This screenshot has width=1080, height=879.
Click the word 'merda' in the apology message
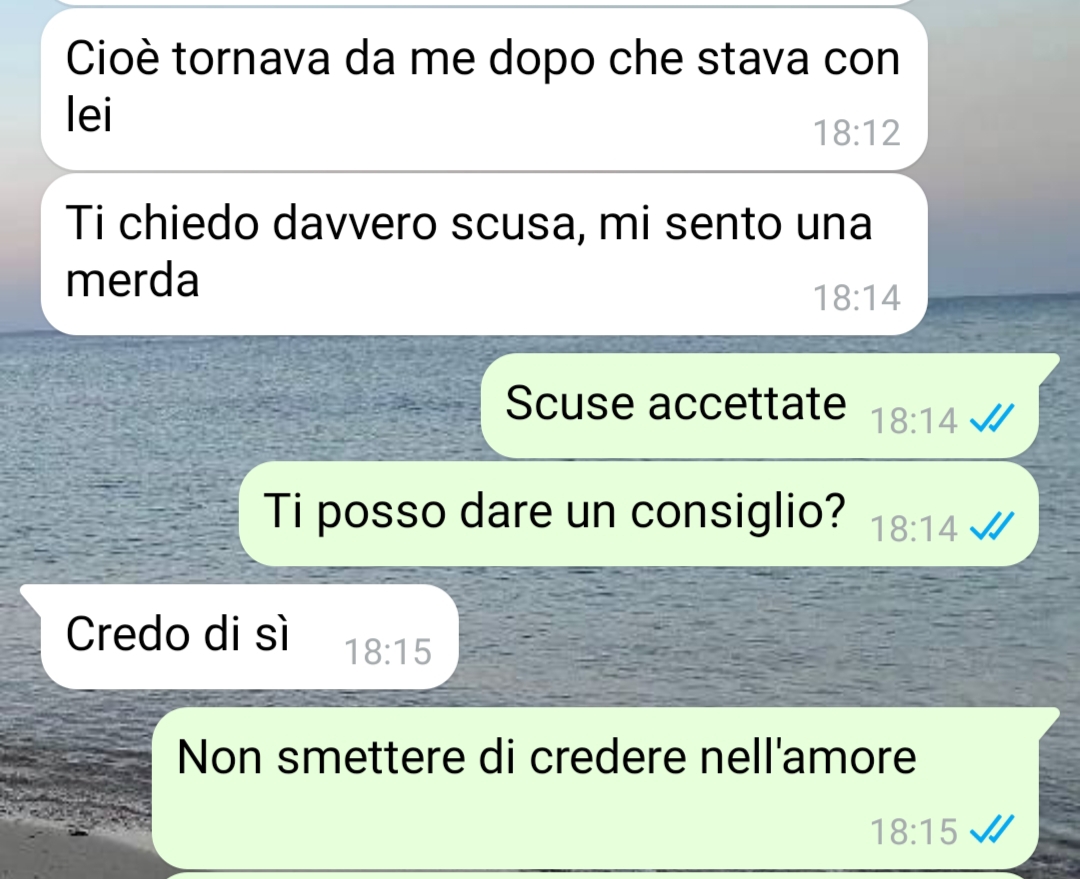[132, 280]
